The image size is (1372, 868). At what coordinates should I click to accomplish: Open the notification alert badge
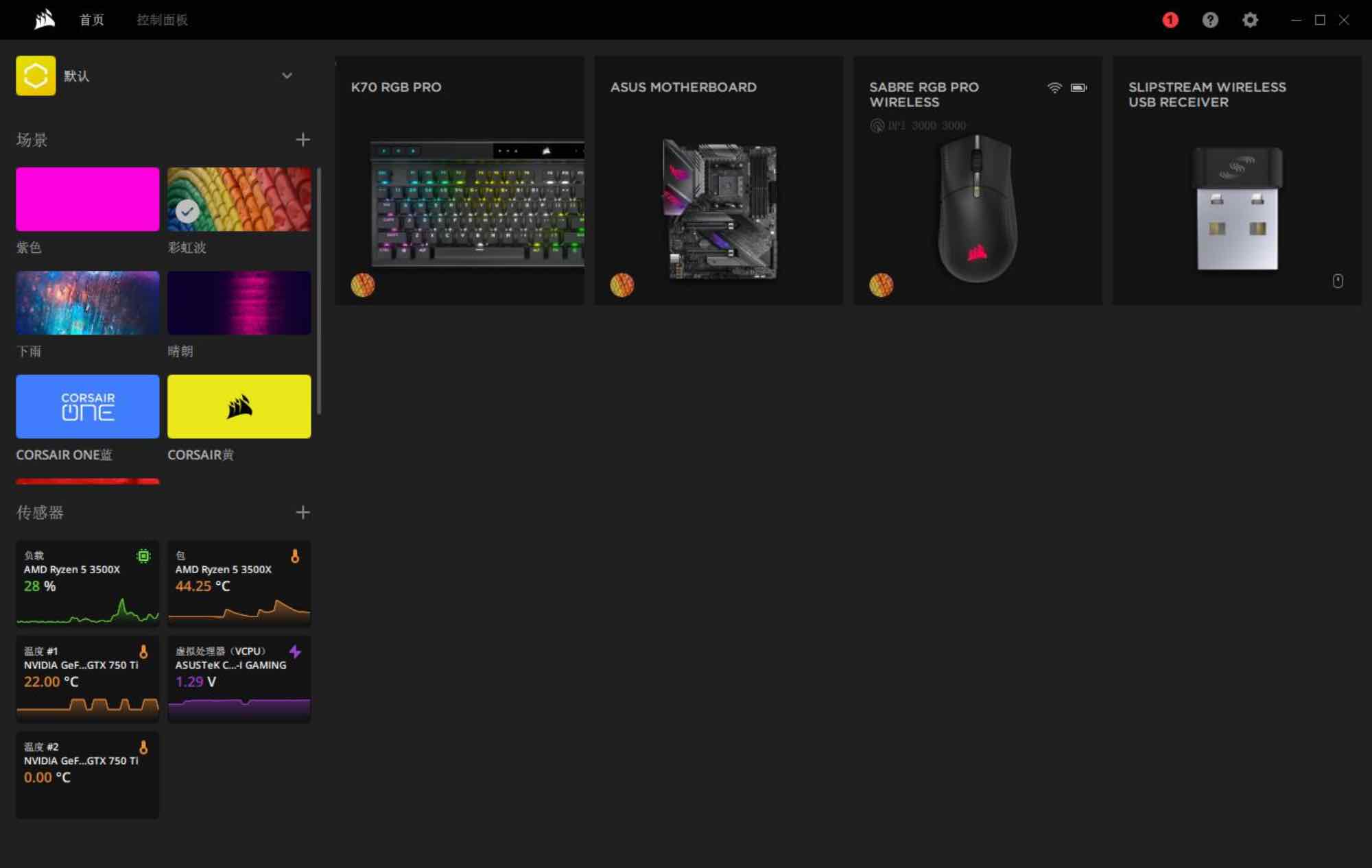tap(1170, 20)
